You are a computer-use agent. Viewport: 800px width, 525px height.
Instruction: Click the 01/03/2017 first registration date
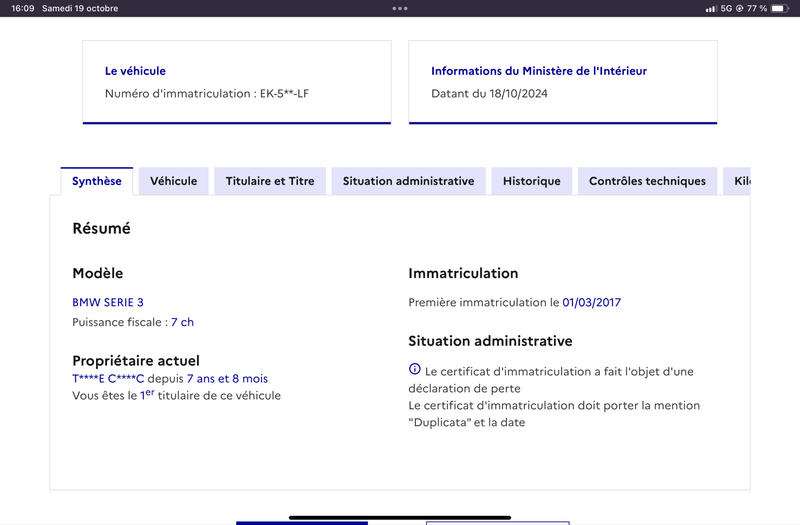point(591,303)
